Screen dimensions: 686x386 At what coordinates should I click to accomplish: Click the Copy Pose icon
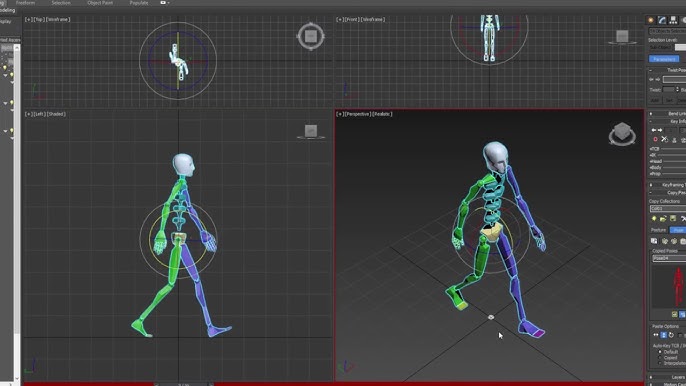(x=654, y=241)
